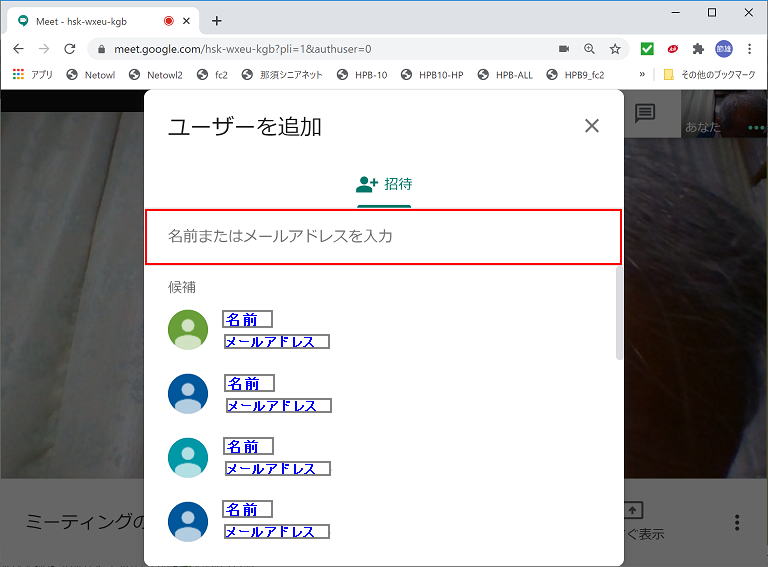The width and height of the screenshot is (768, 567).
Task: Open the HPB10-HP bookmark
Action: [432, 74]
